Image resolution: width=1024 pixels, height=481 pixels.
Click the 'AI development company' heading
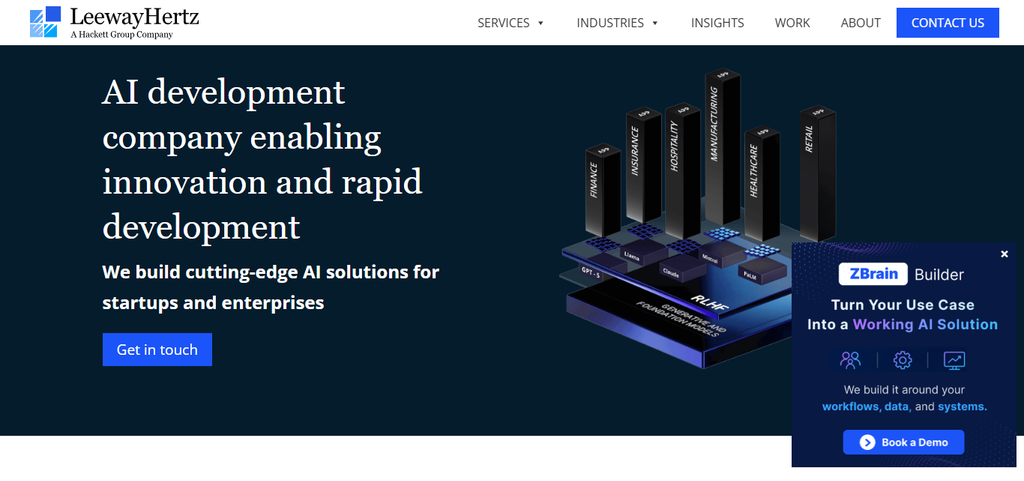263,160
